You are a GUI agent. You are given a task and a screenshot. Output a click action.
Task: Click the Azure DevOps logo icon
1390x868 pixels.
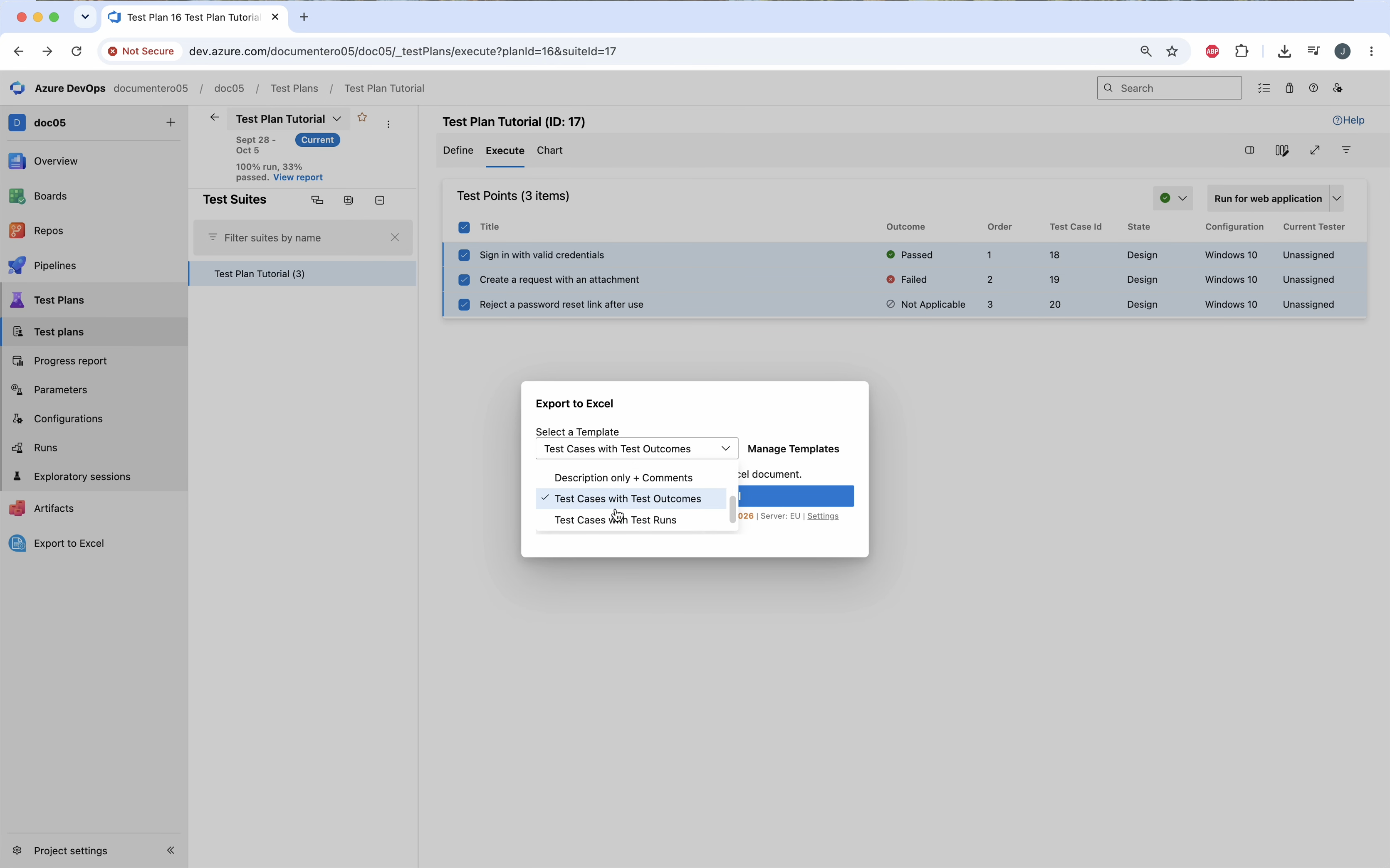(17, 89)
